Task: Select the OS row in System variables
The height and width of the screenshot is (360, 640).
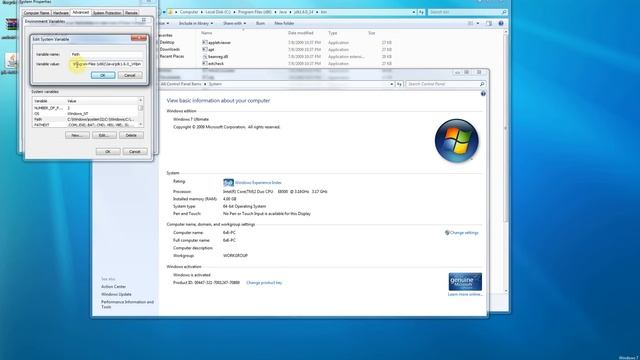Action: [x=85, y=113]
